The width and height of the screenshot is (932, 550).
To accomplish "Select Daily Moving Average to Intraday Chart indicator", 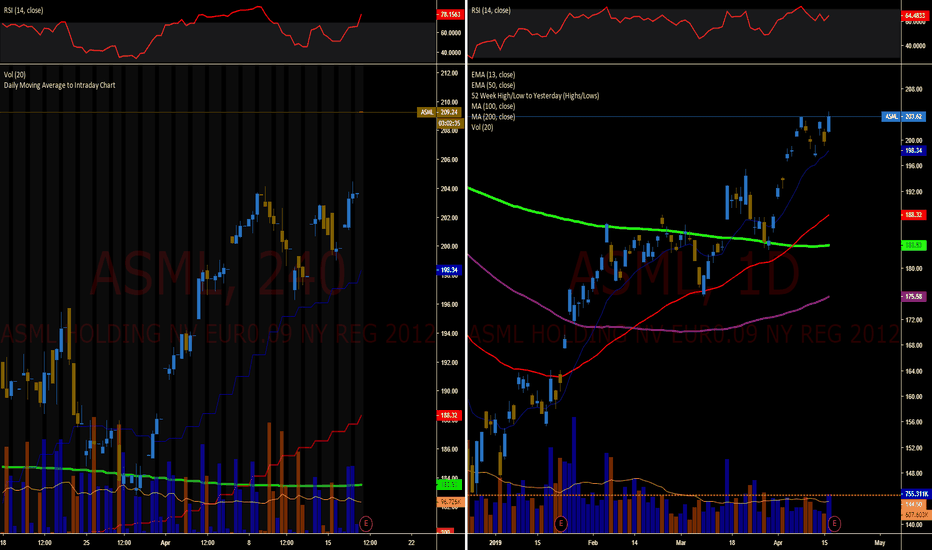I will point(59,85).
